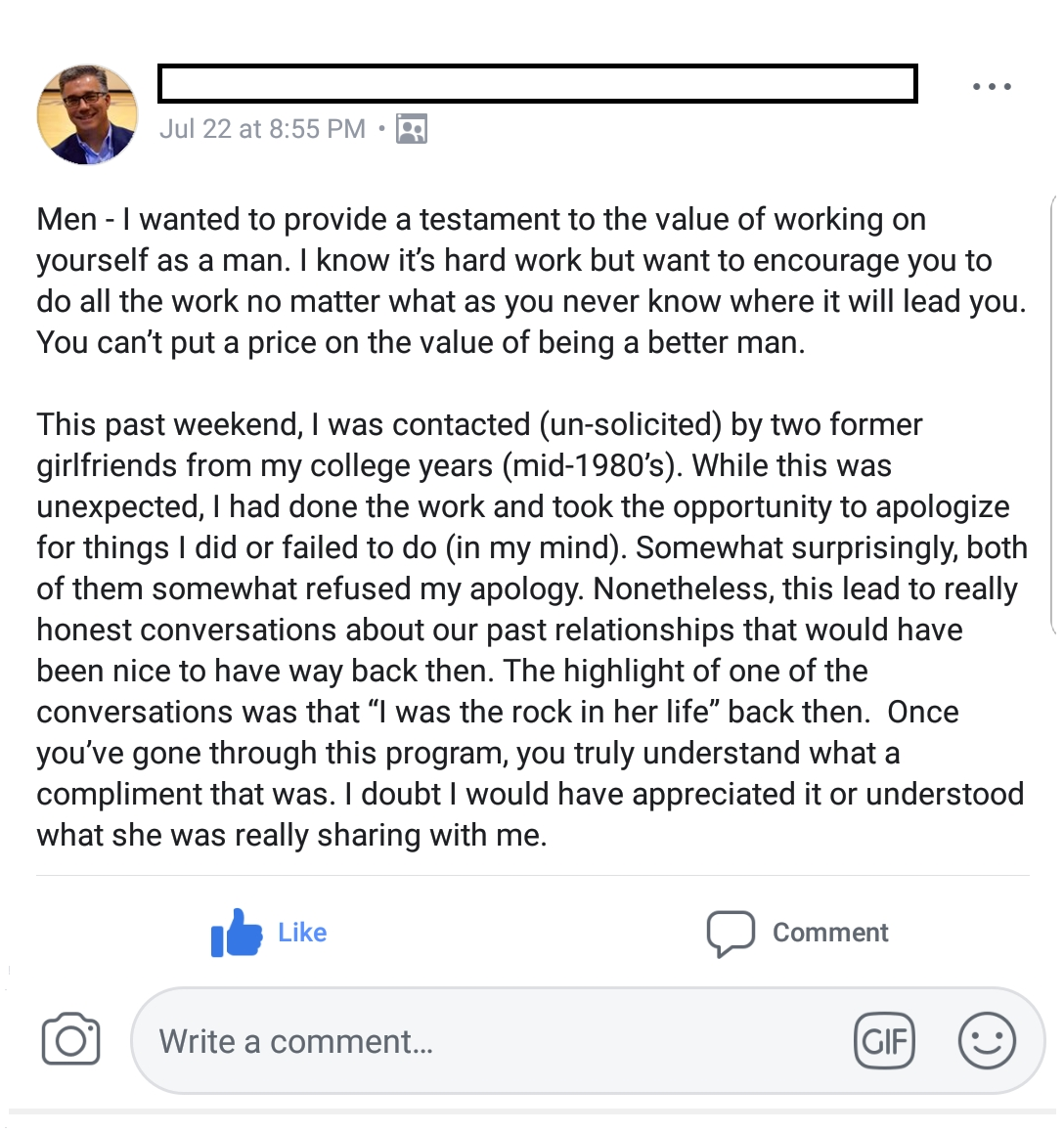The height and width of the screenshot is (1132, 1064).
Task: Open the emoji smiley picker
Action: [x=987, y=1040]
